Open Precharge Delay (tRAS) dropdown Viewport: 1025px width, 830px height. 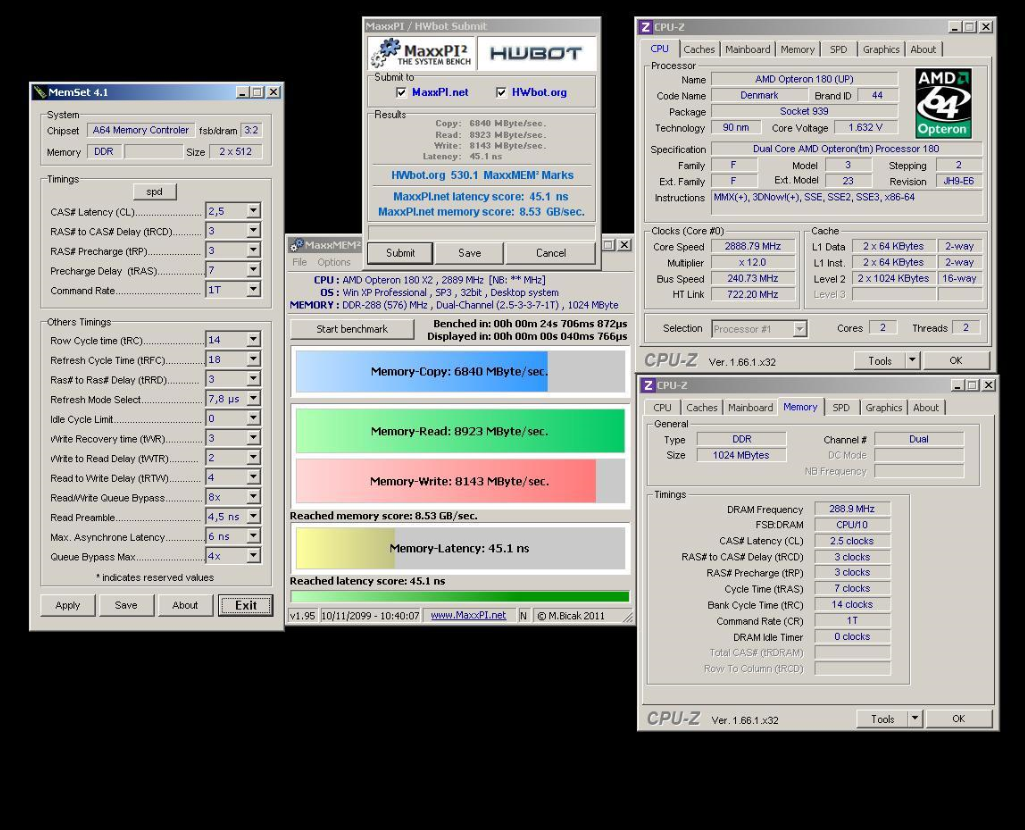tap(253, 269)
